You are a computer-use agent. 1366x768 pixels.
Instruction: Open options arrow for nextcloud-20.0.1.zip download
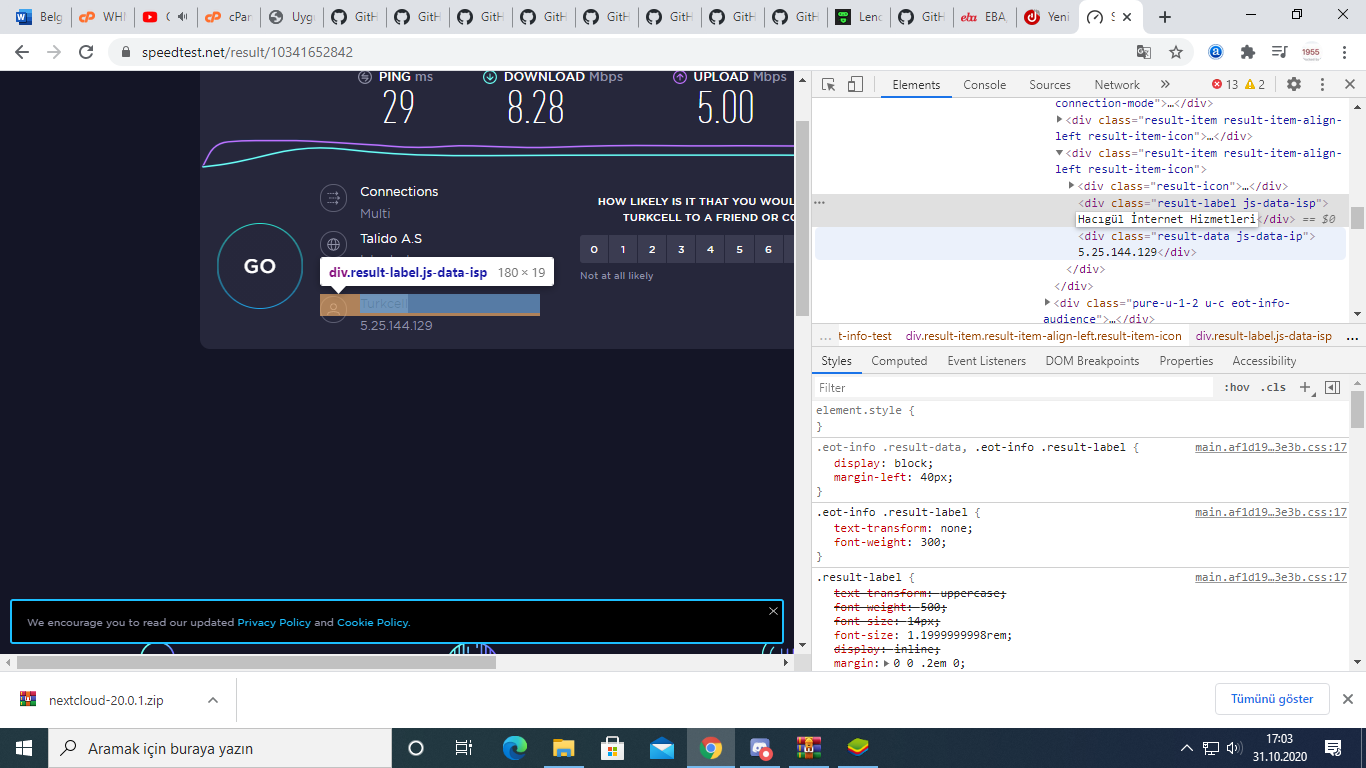coord(213,700)
